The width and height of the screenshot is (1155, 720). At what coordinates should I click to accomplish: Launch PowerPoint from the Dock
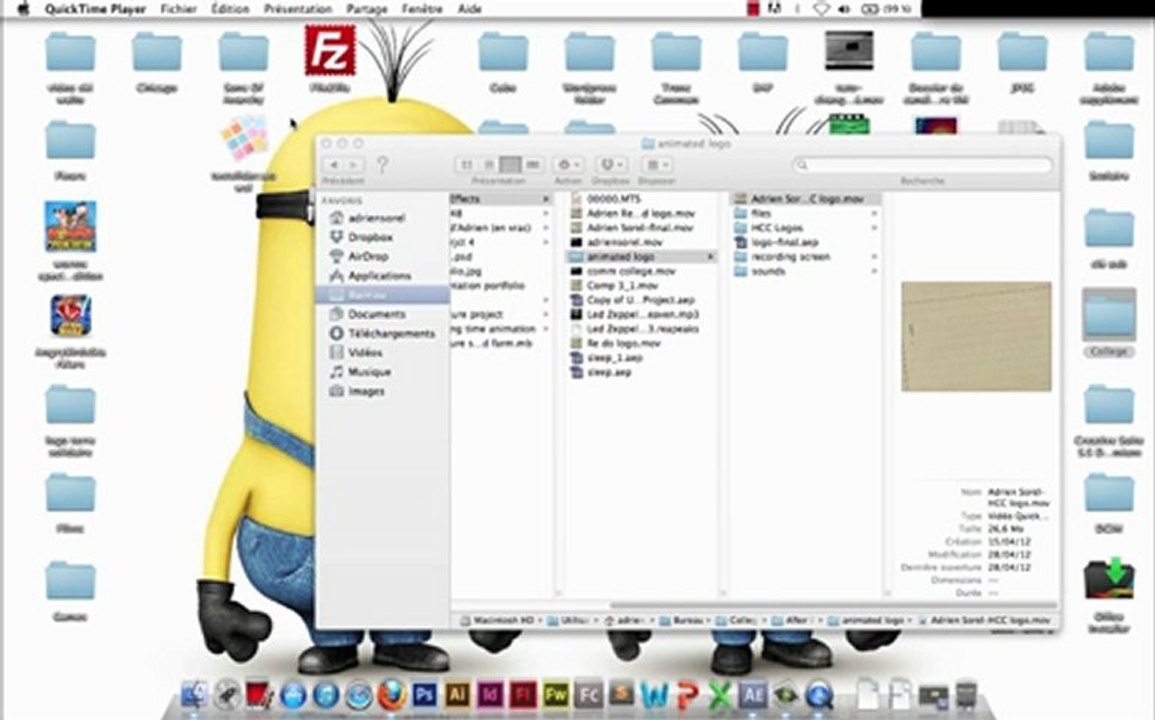[687, 694]
